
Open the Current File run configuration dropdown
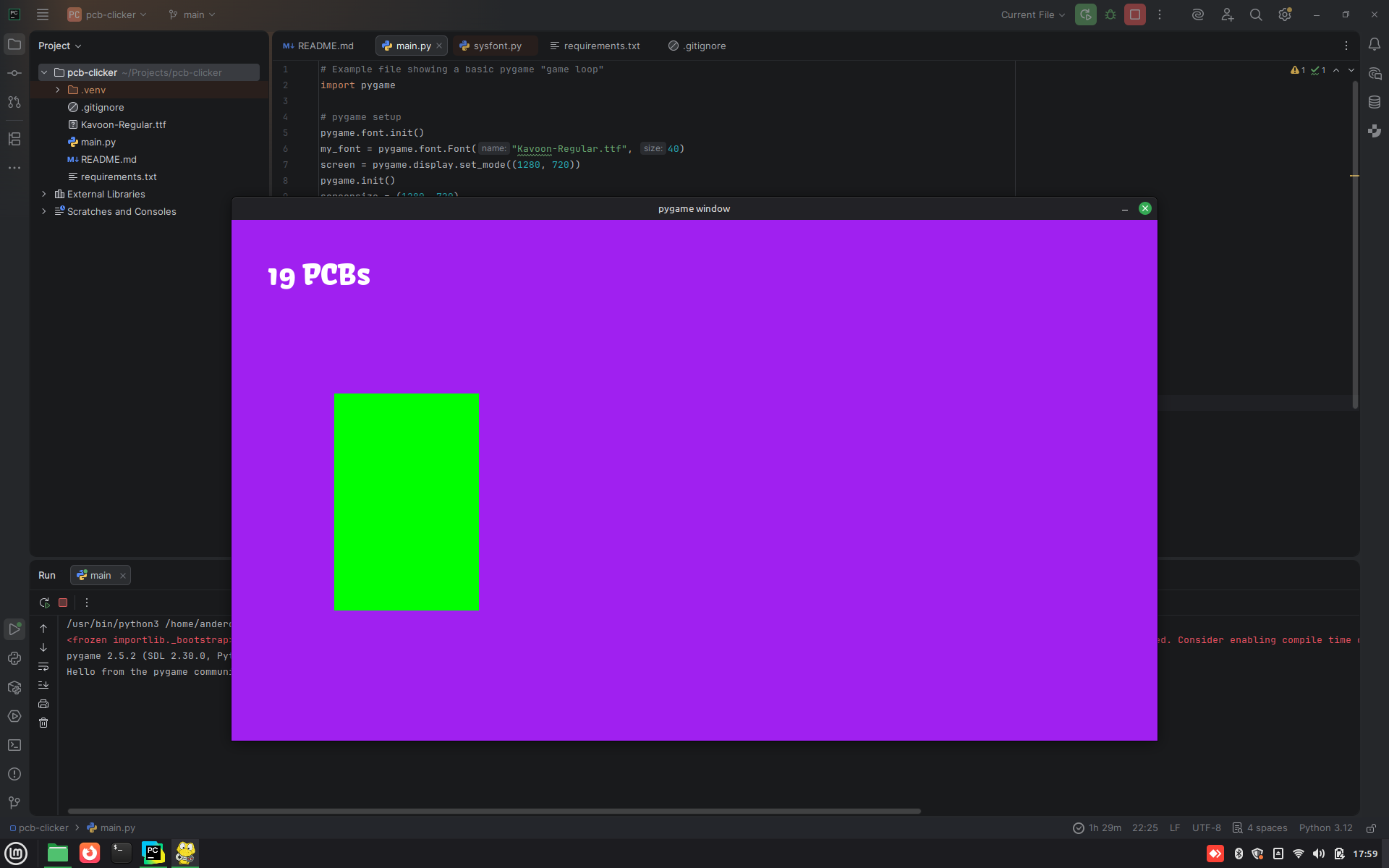point(1032,14)
